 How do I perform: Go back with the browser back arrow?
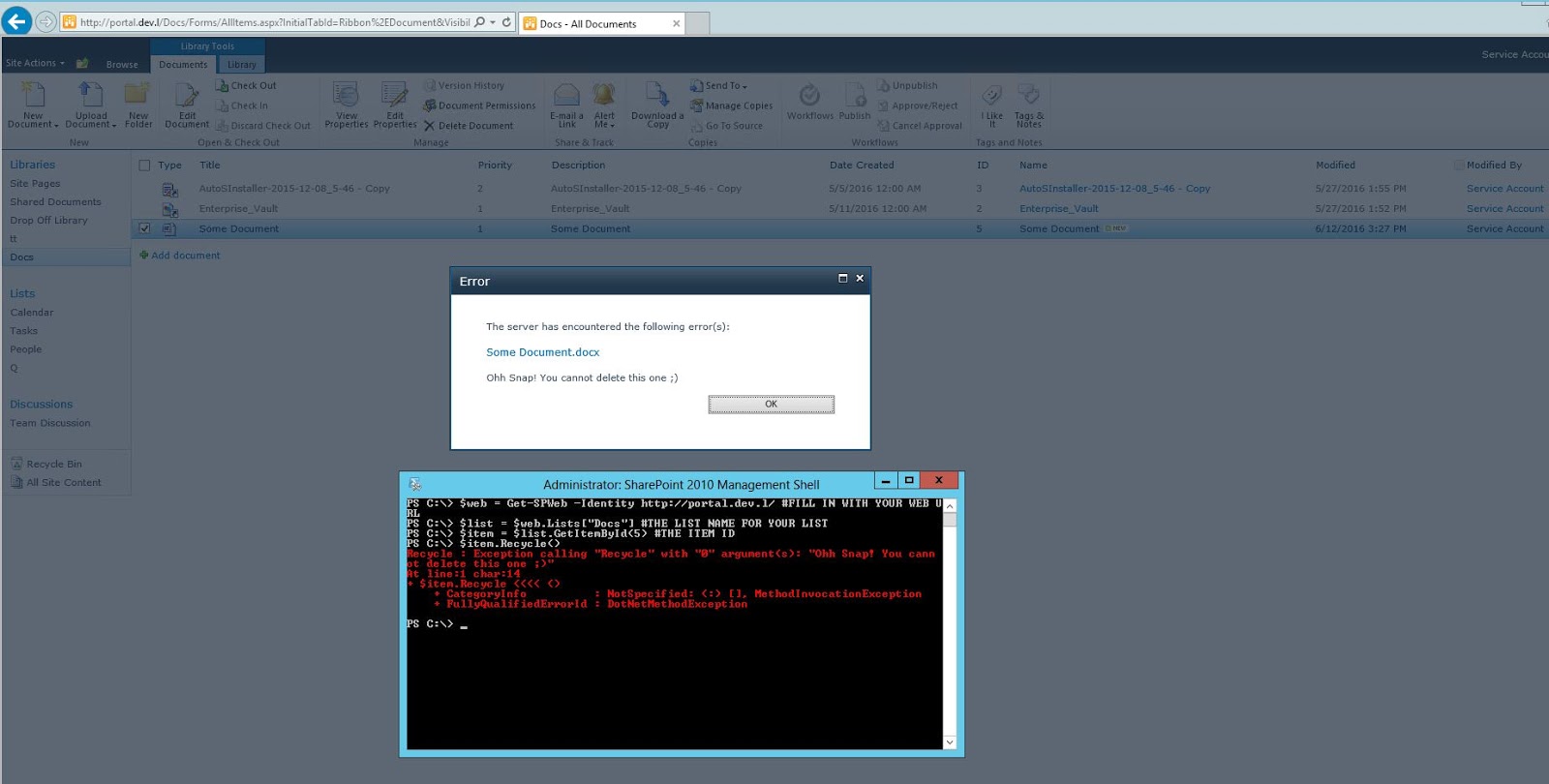pos(16,21)
